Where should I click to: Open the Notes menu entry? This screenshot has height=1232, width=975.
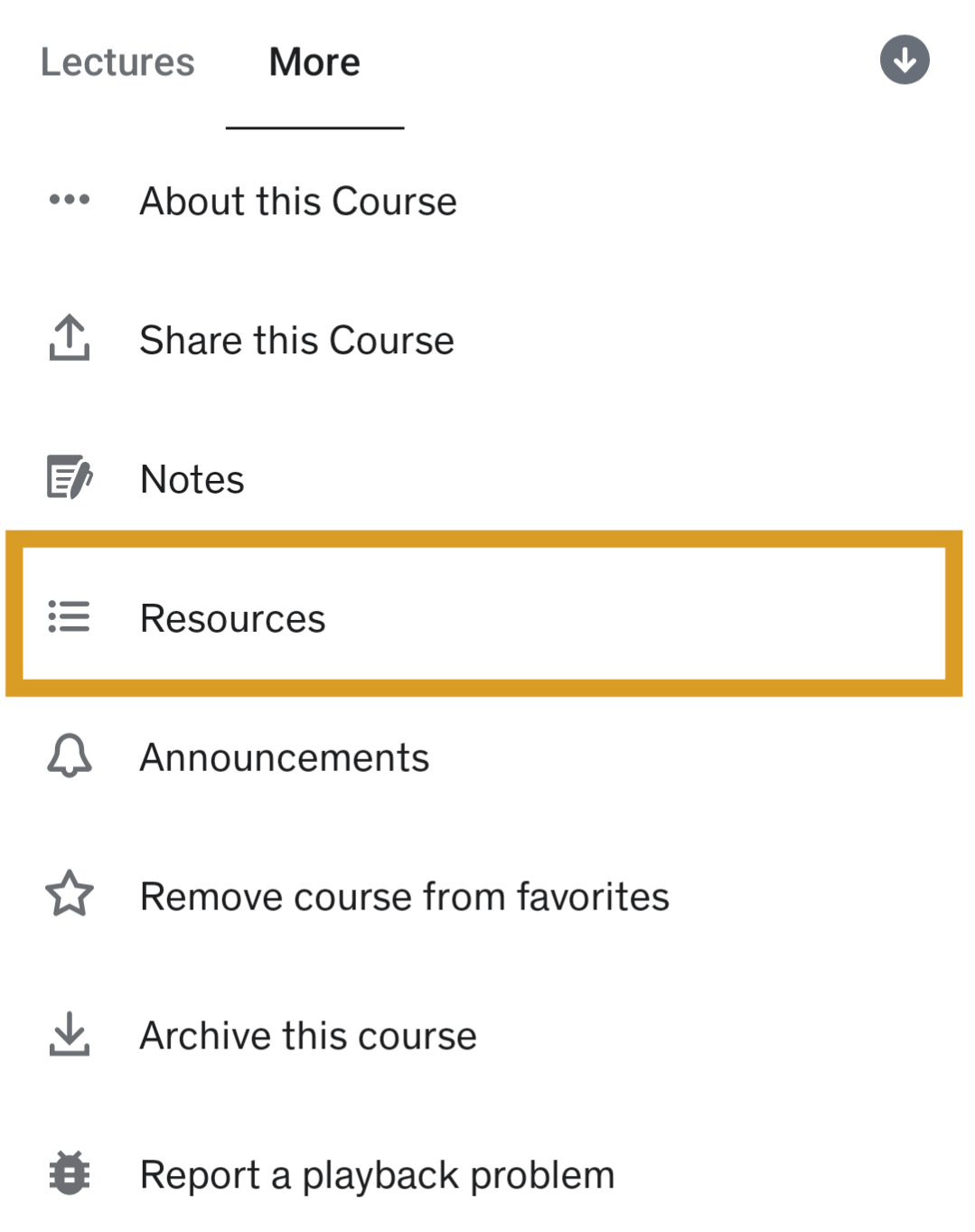pyautogui.click(x=192, y=479)
